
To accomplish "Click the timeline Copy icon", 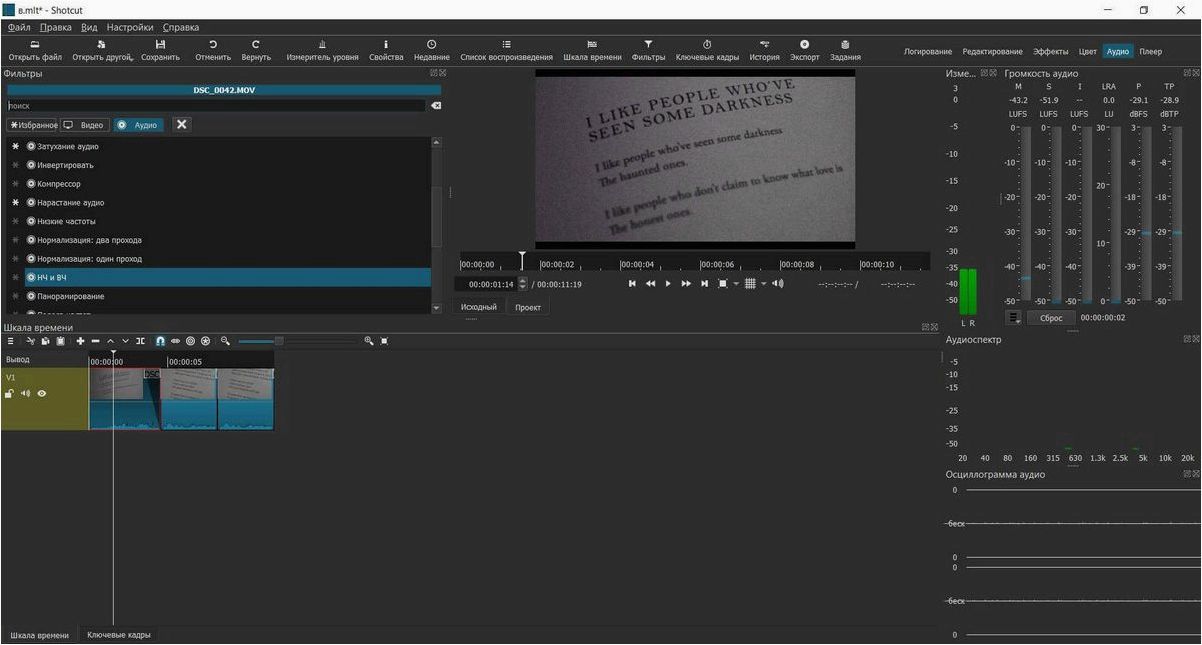I will pyautogui.click(x=45, y=341).
